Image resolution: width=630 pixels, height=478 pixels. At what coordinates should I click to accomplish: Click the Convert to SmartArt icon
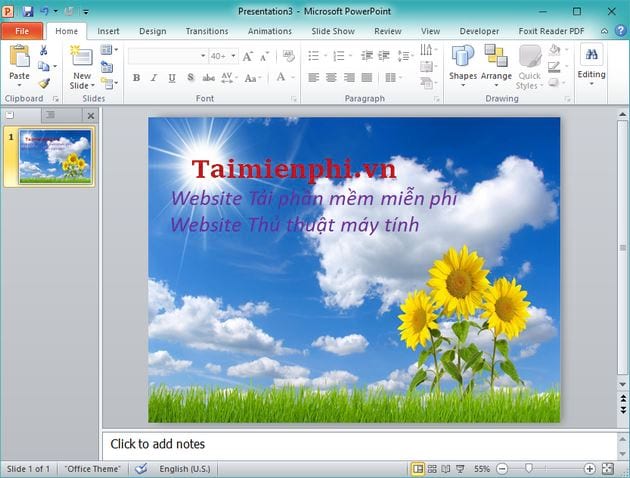tap(426, 83)
